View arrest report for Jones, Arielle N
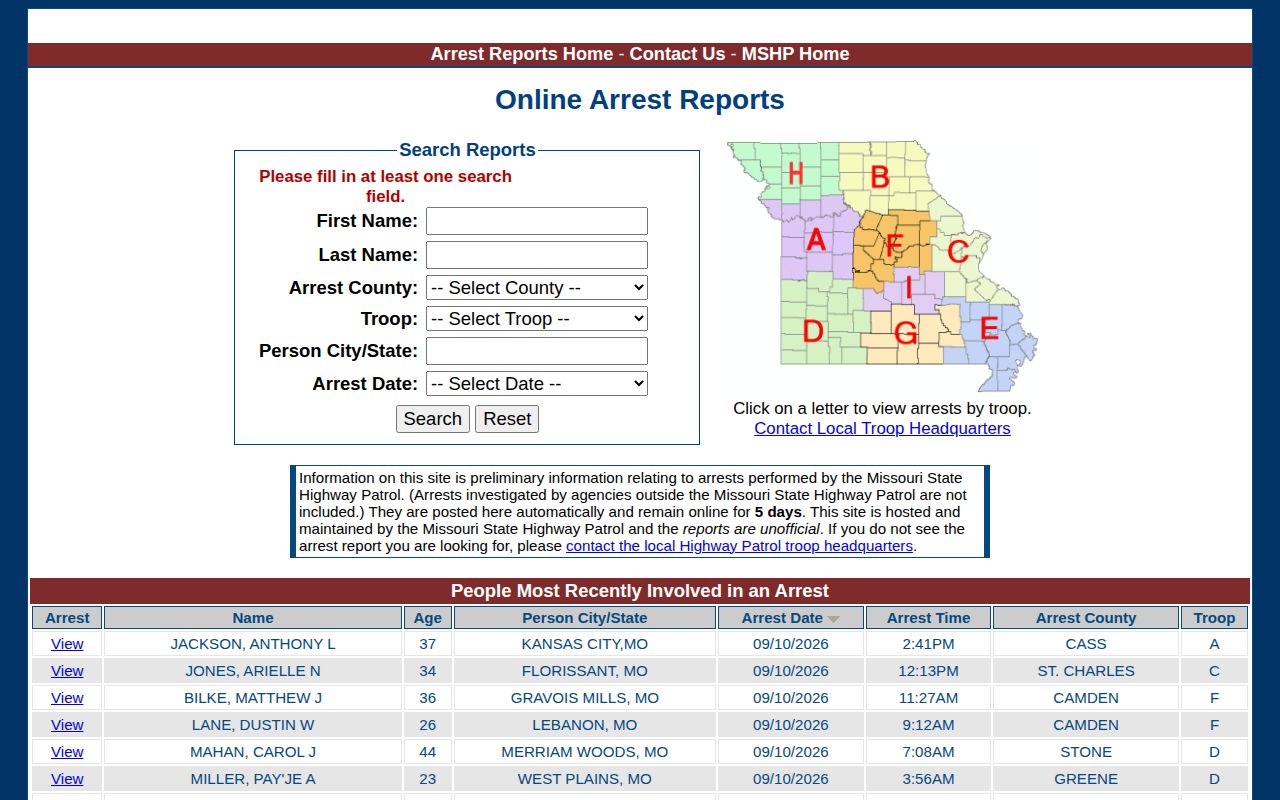The image size is (1280, 800). click(x=67, y=671)
